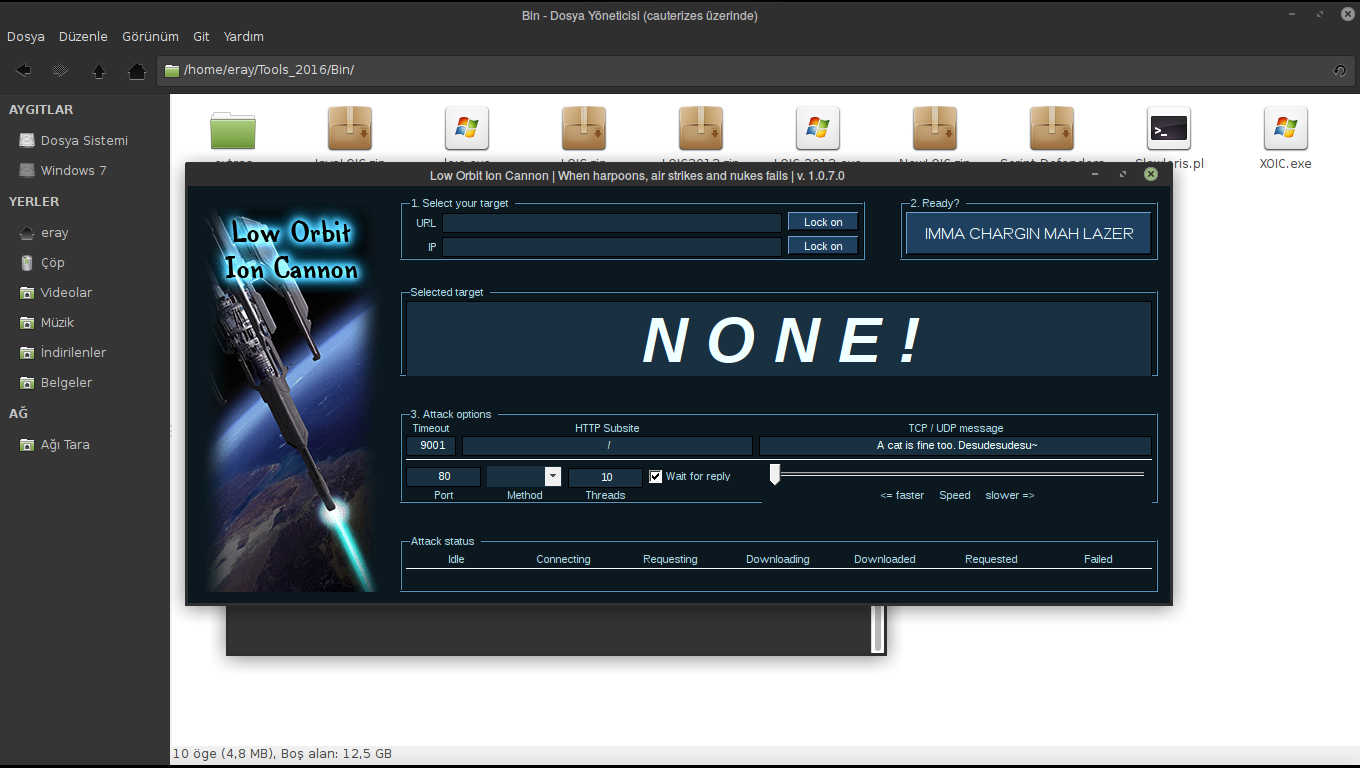This screenshot has height=768, width=1360.
Task: Click the file manager path bar text
Action: [269, 70]
